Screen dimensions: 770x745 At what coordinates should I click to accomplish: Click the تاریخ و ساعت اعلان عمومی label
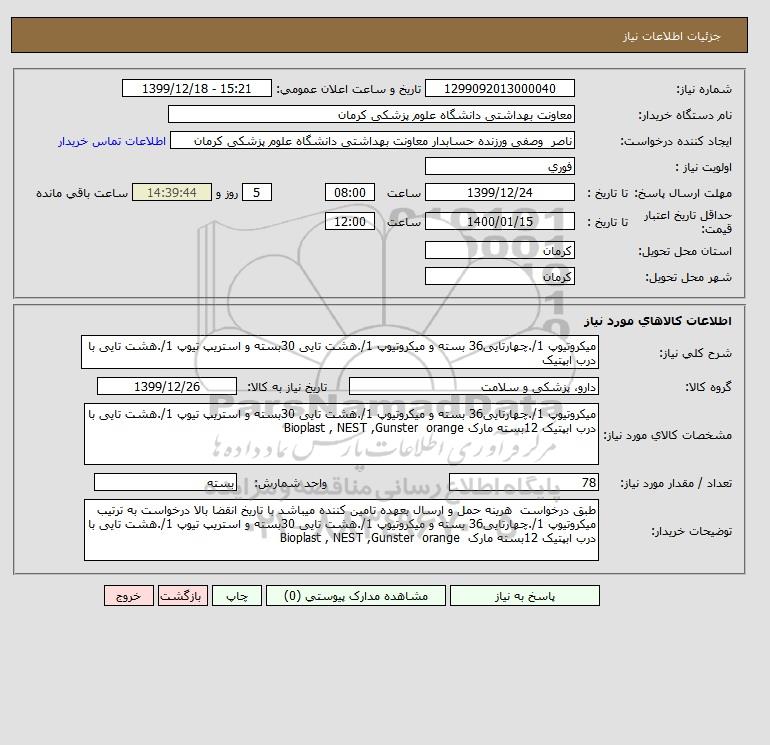(349, 89)
